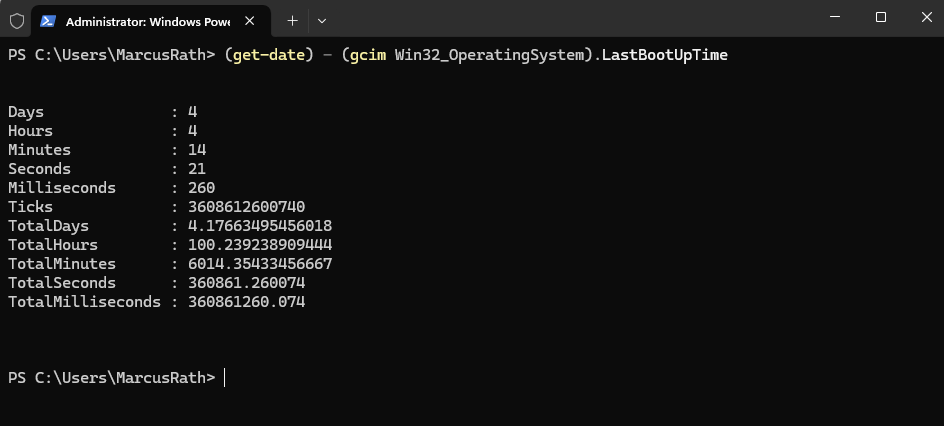Close the Windows Terminal window
Screen dimensions: 944x426
pyautogui.click(x=927, y=17)
